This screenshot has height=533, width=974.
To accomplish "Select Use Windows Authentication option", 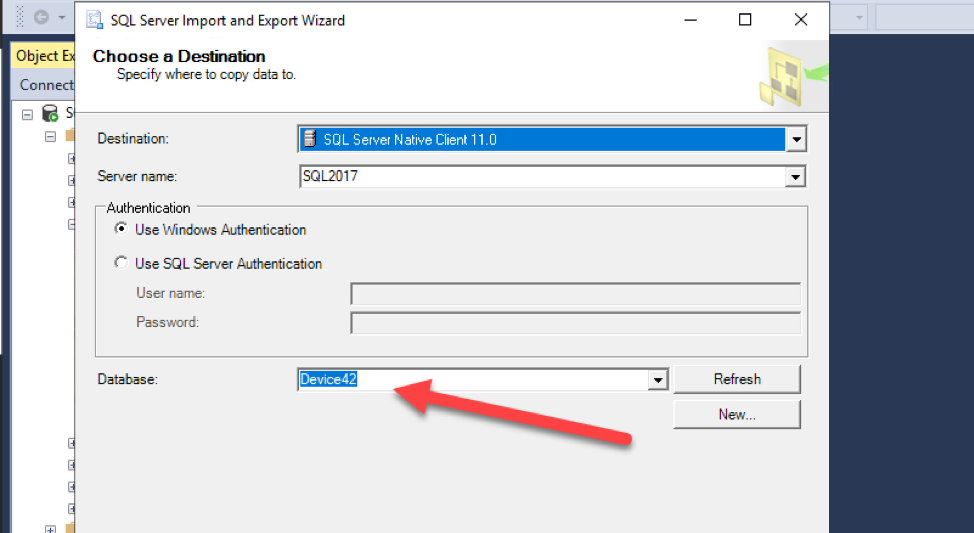I will point(121,229).
